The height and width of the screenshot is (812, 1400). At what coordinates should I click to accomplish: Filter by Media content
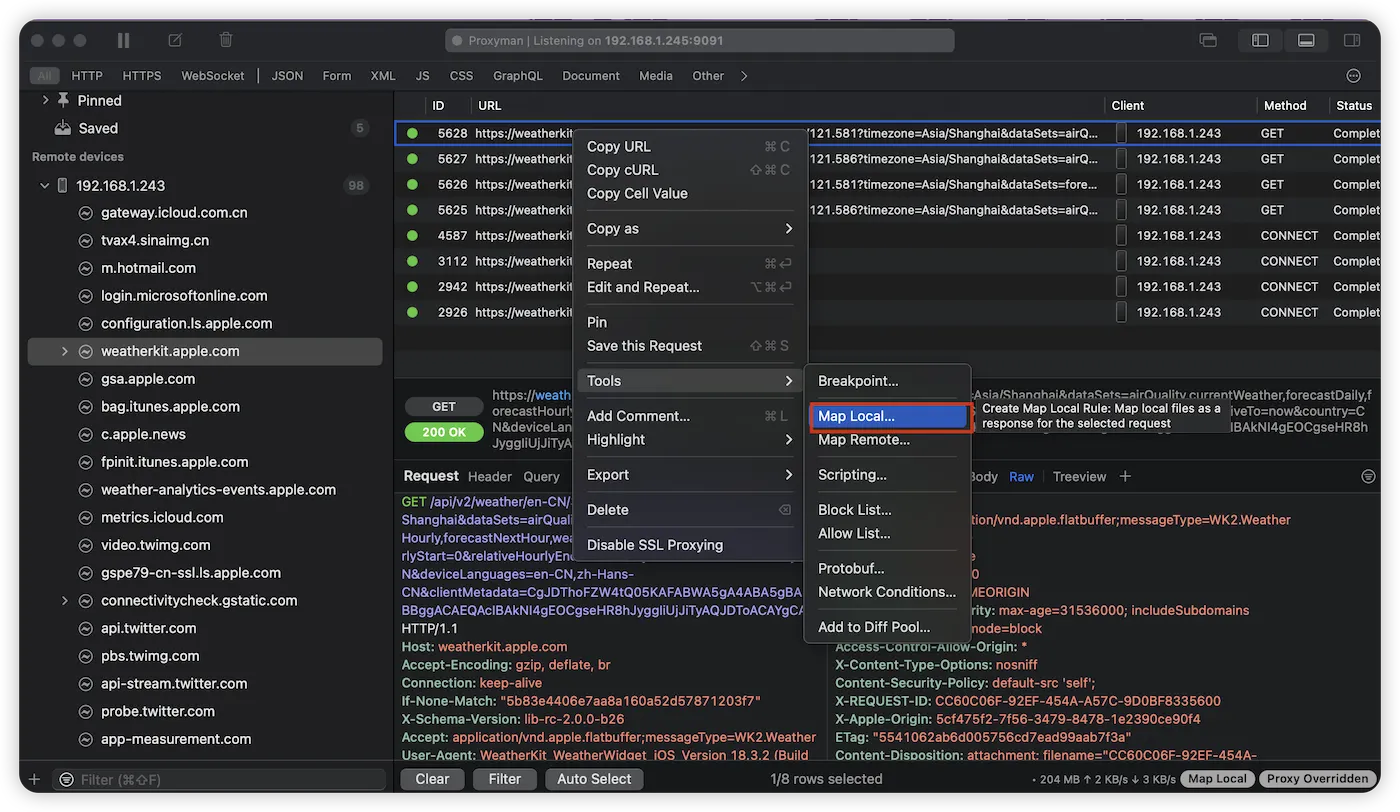(x=656, y=76)
